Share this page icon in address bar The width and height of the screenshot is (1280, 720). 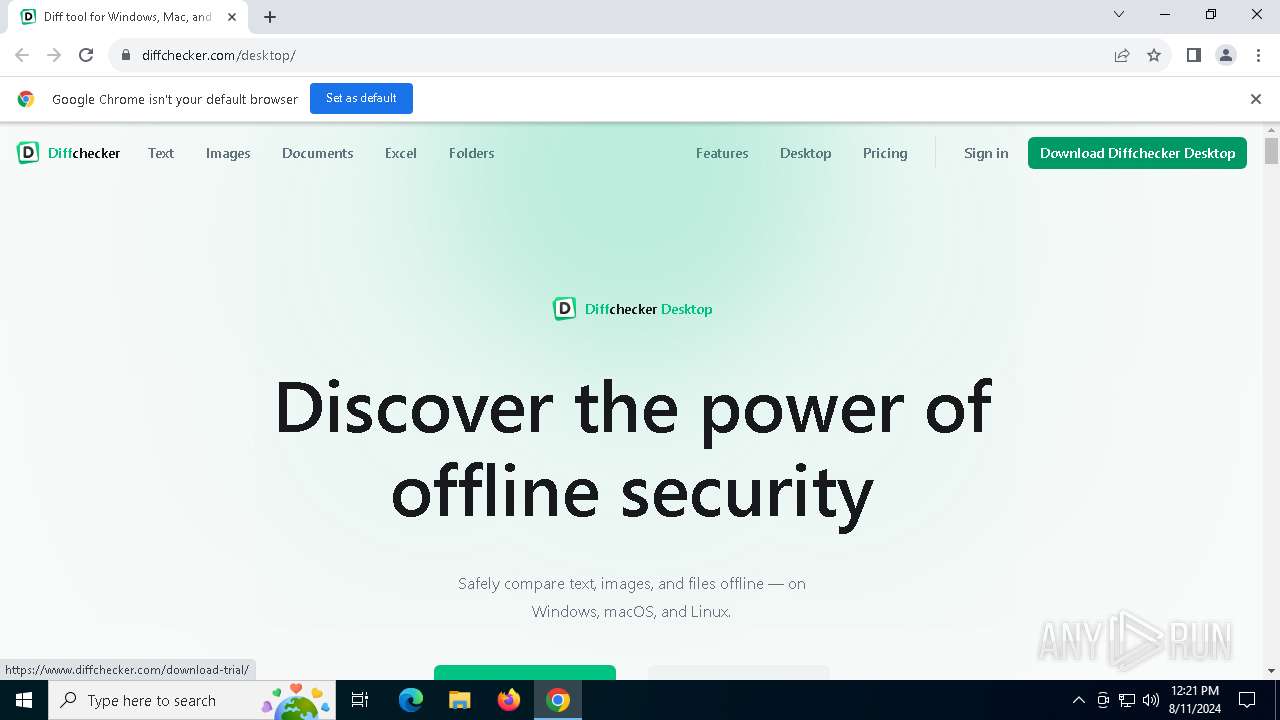[1122, 55]
